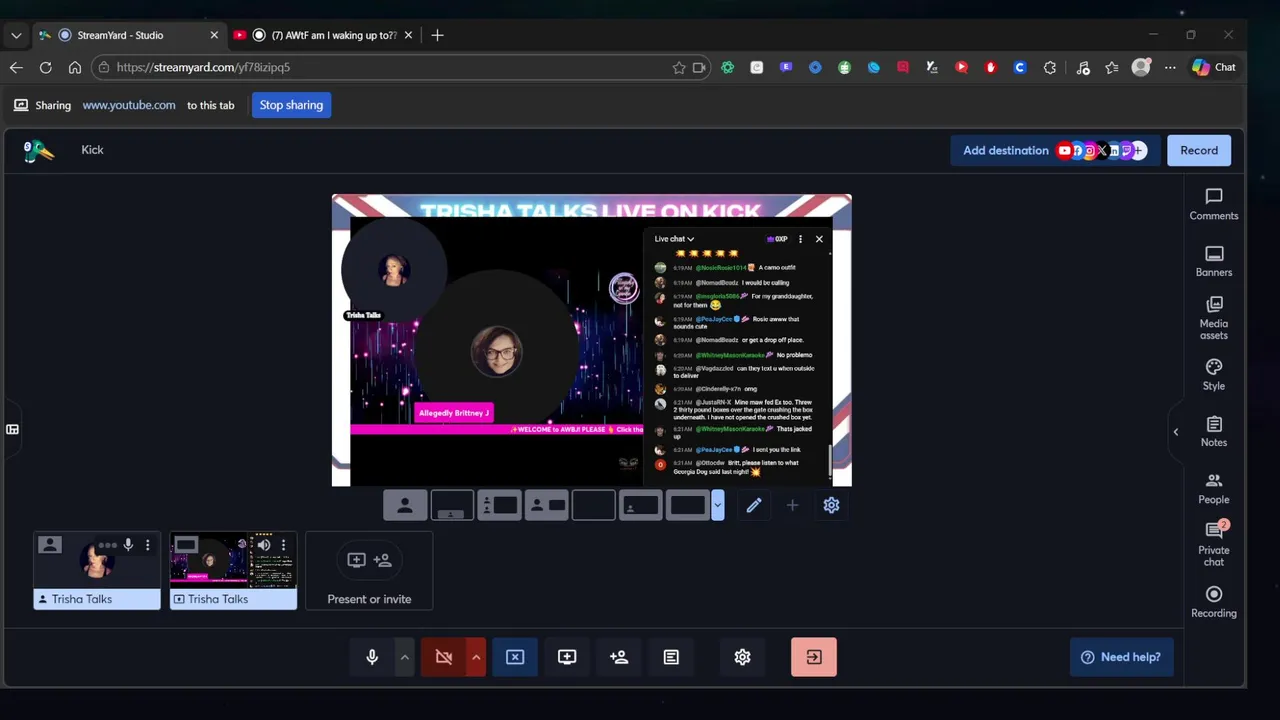Click the StreamYard duck logo
This screenshot has width=1280, height=720.
click(38, 150)
